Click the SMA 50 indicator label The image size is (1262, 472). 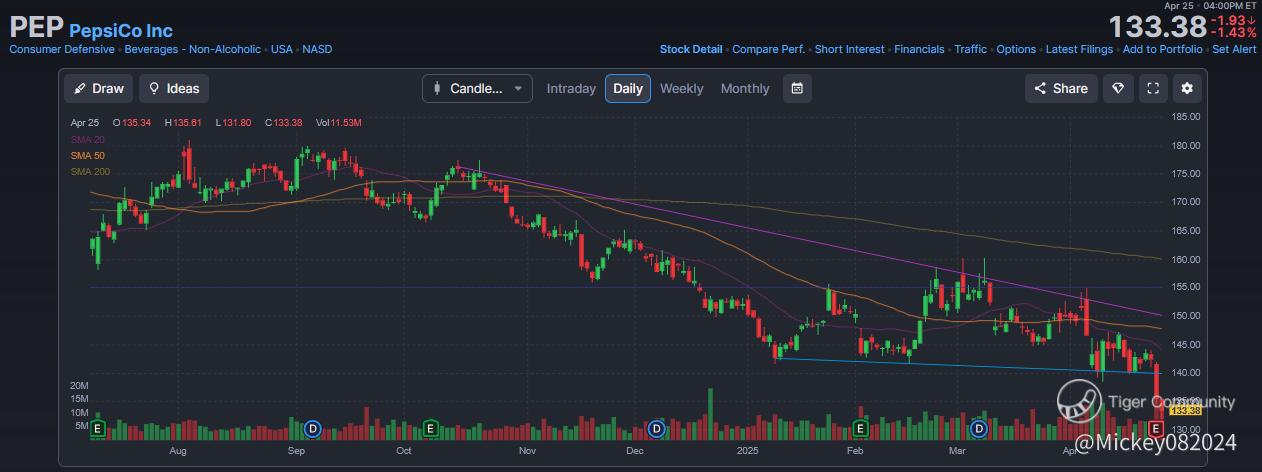click(87, 156)
